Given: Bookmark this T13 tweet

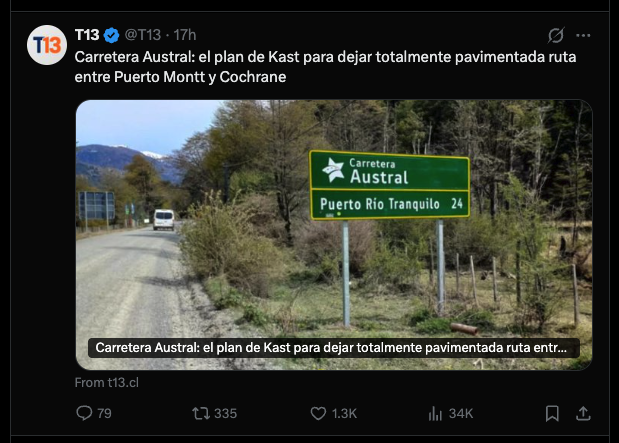Looking at the screenshot, I should click(x=552, y=413).
